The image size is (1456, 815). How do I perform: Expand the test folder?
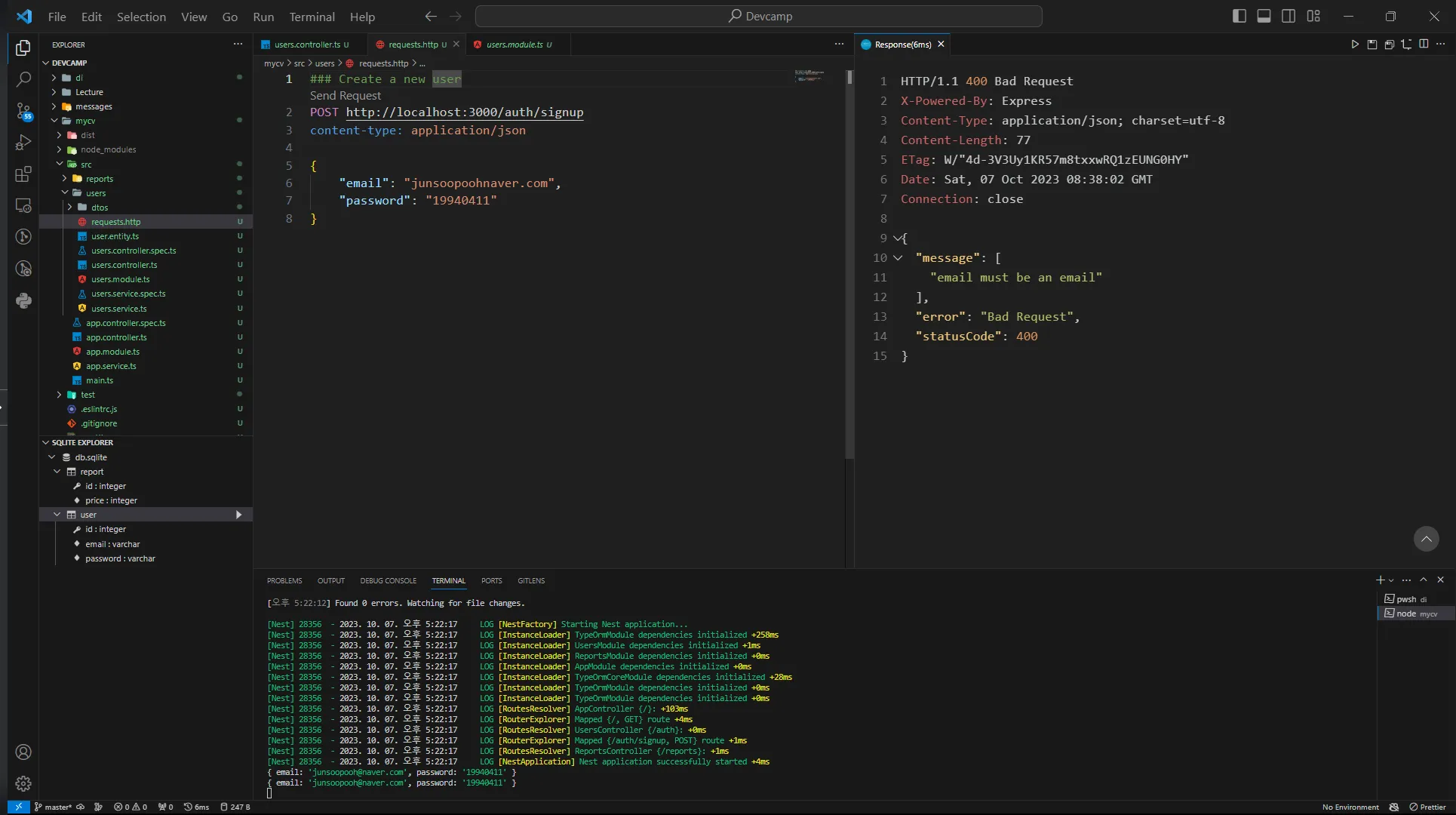tap(88, 395)
